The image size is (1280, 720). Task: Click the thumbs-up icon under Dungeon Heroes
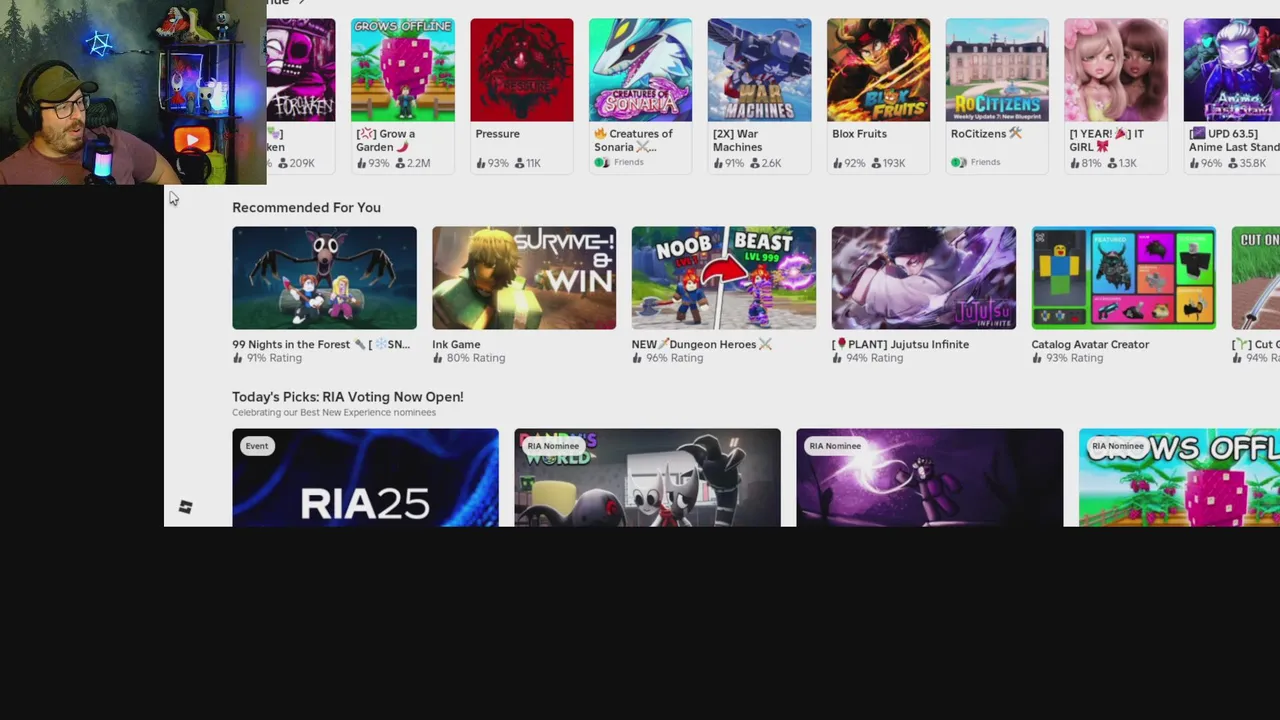click(x=637, y=358)
